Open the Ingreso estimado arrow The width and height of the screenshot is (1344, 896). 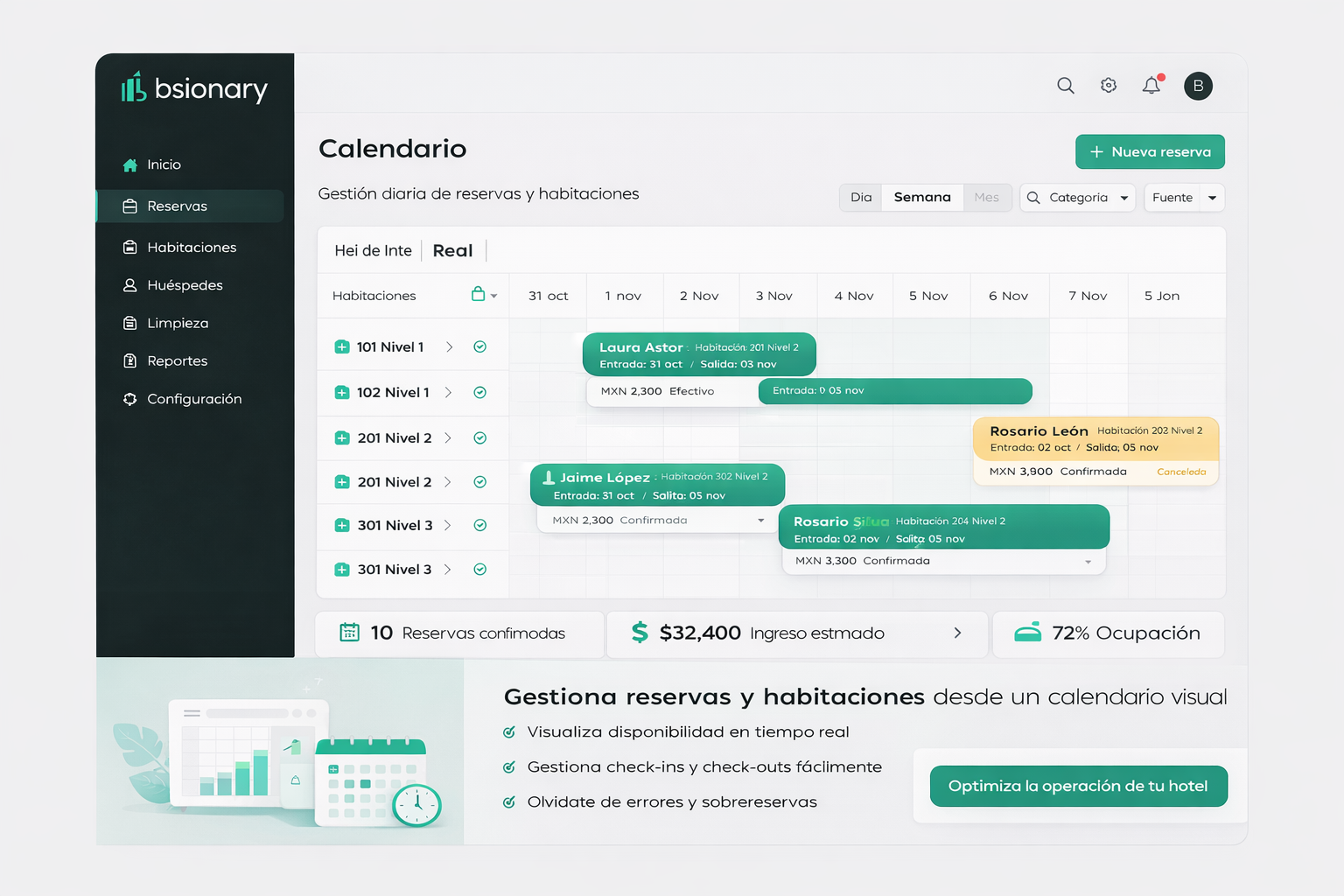957,633
